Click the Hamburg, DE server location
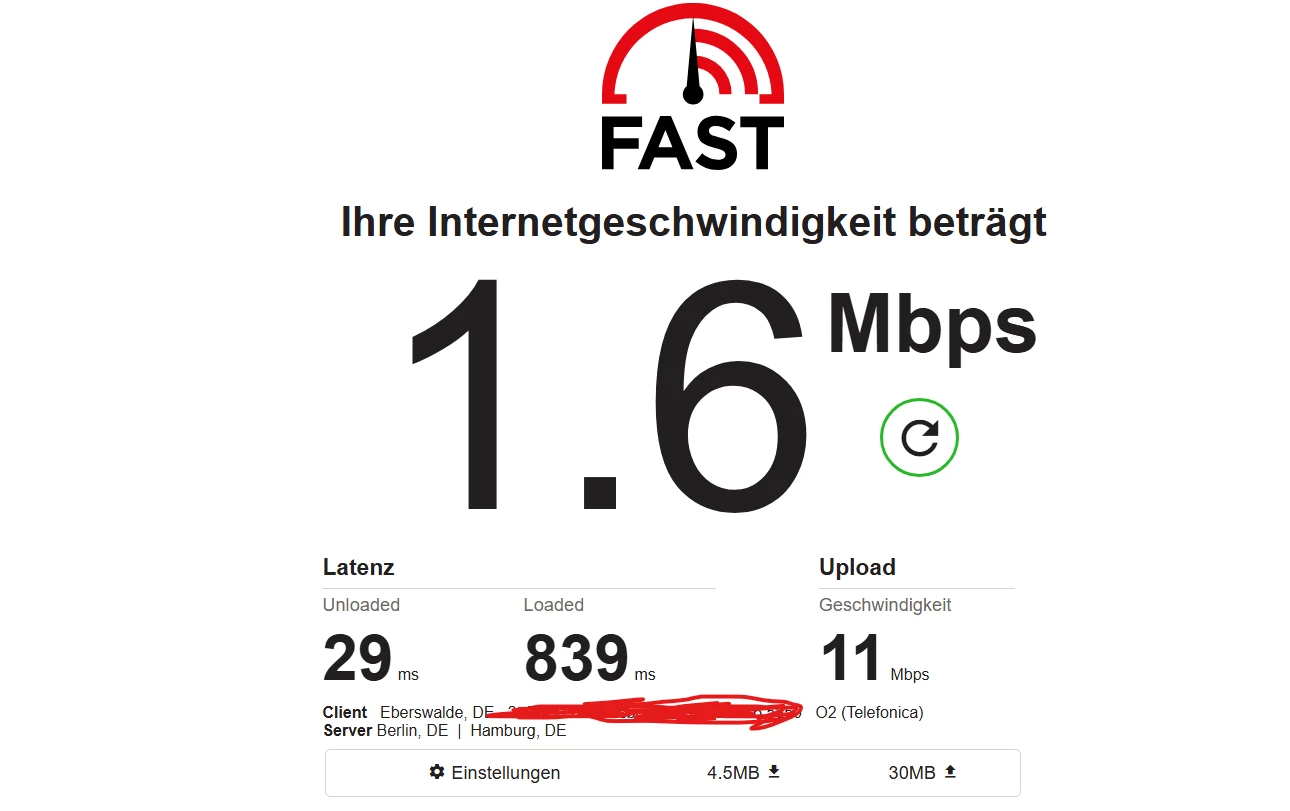1290x811 pixels. pos(518,731)
